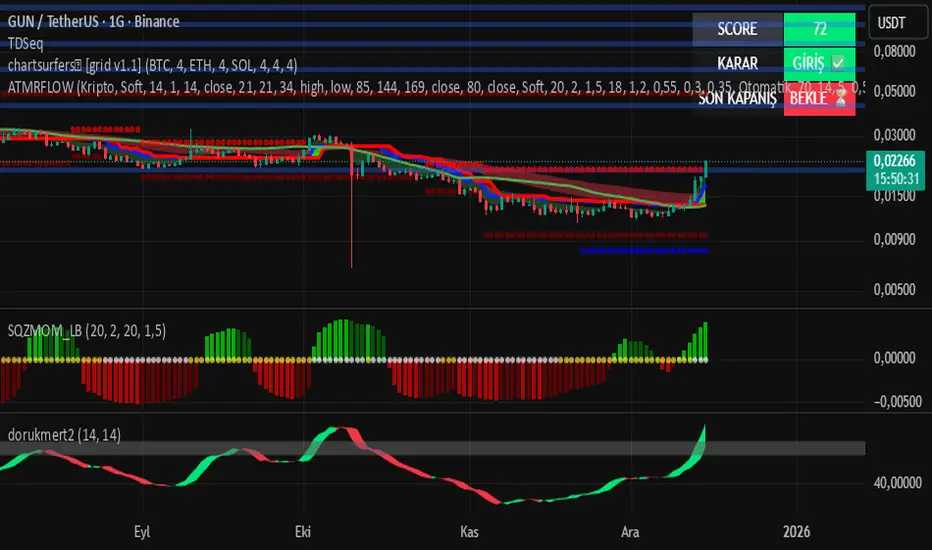This screenshot has width=932, height=550.
Task: Click the Eyl month label on time axis
Action: coord(142,532)
